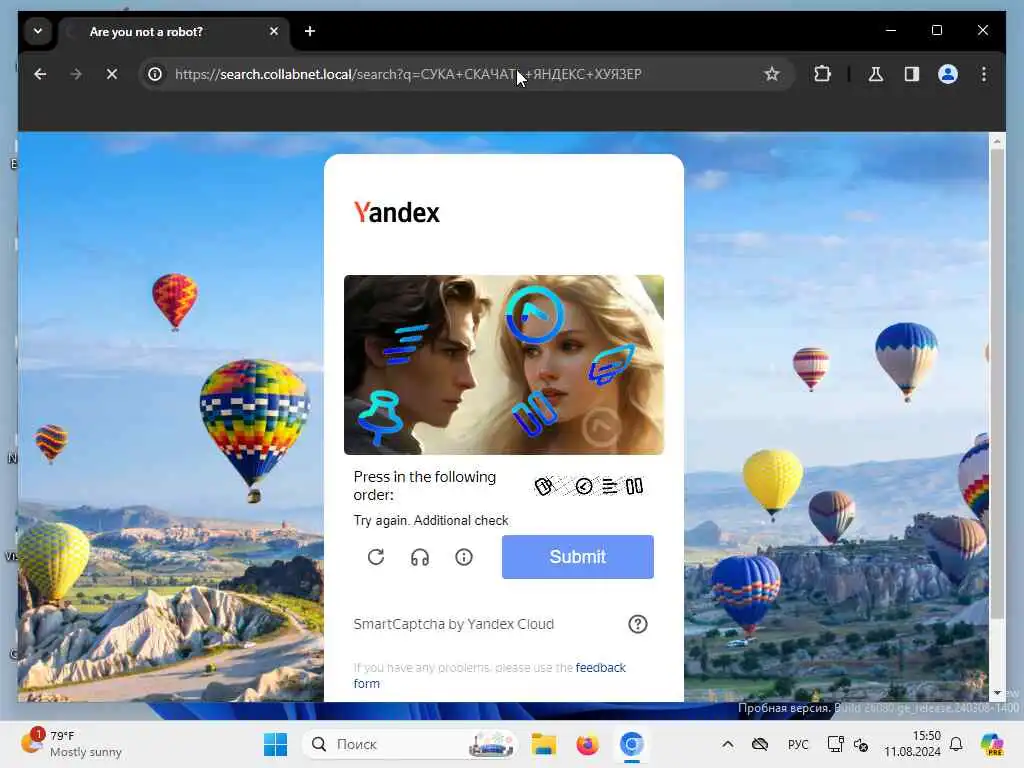
Task: Go back to the previous page
Action: click(x=40, y=74)
